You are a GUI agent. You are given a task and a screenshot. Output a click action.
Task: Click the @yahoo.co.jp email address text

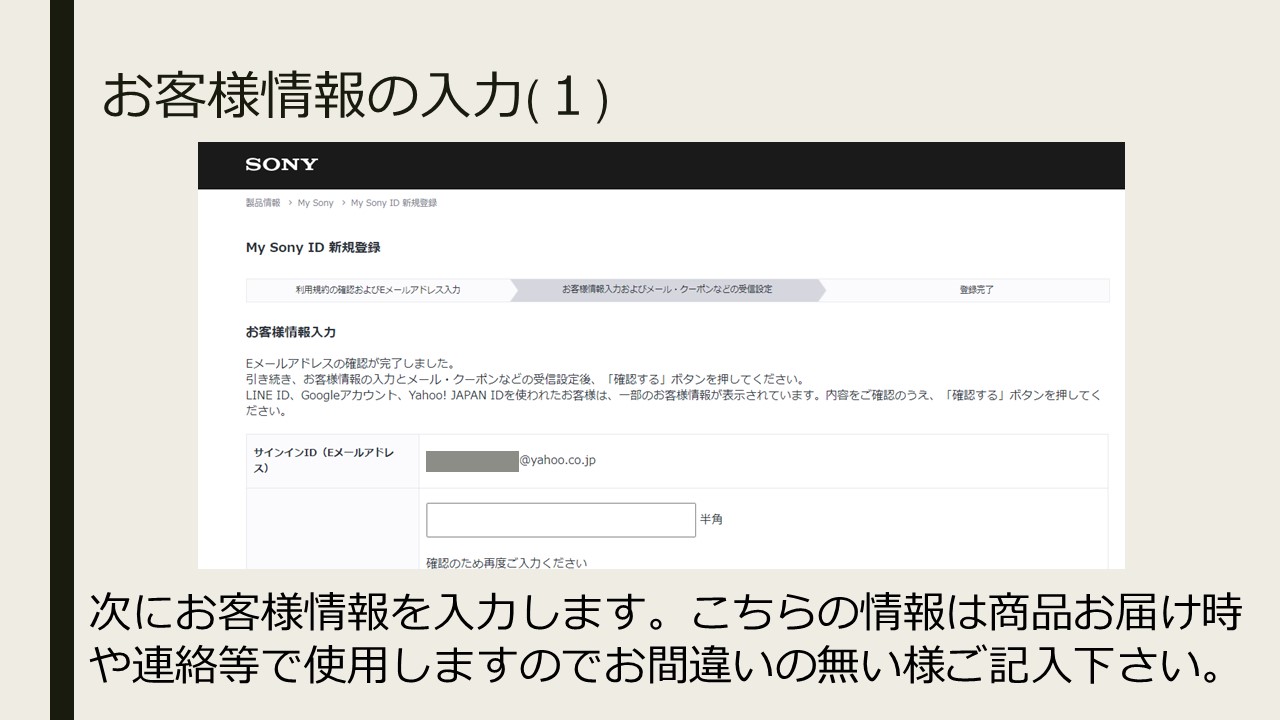pyautogui.click(x=557, y=461)
